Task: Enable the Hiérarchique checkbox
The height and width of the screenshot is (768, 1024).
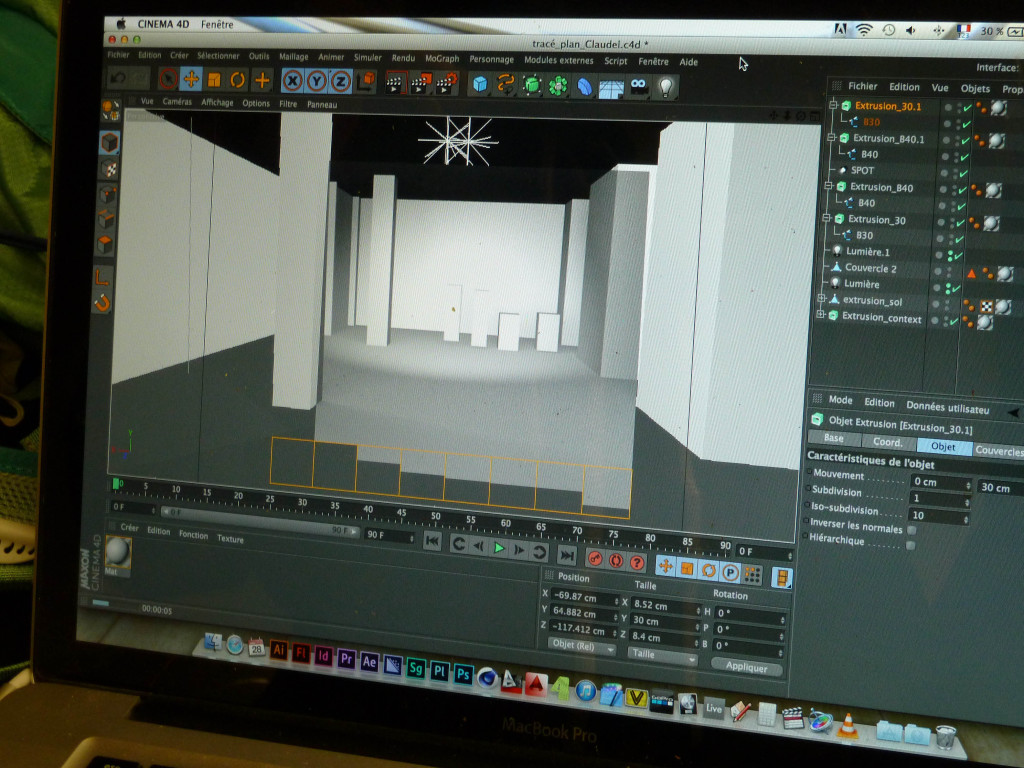Action: point(910,545)
